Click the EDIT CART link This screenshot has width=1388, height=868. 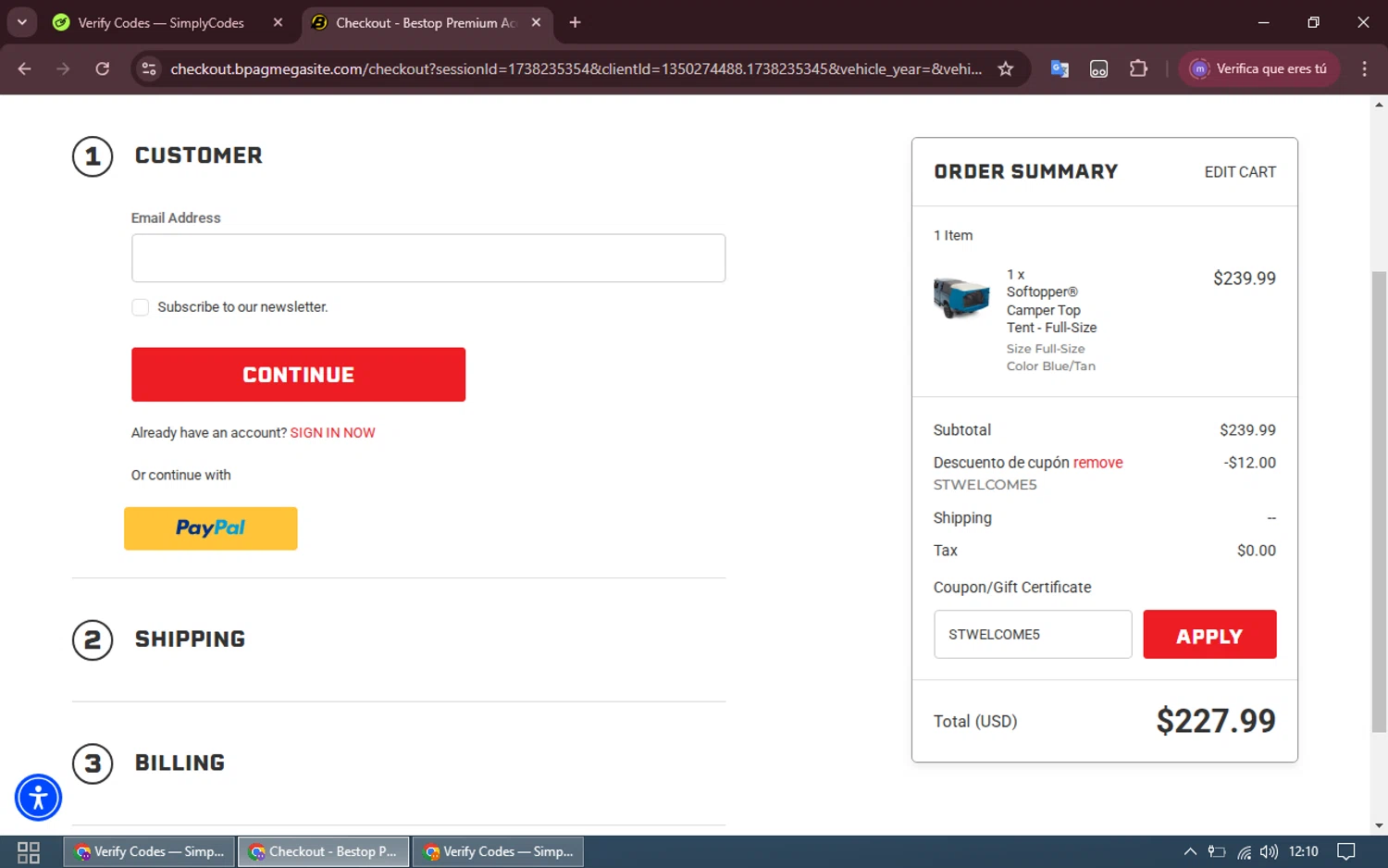tap(1240, 172)
